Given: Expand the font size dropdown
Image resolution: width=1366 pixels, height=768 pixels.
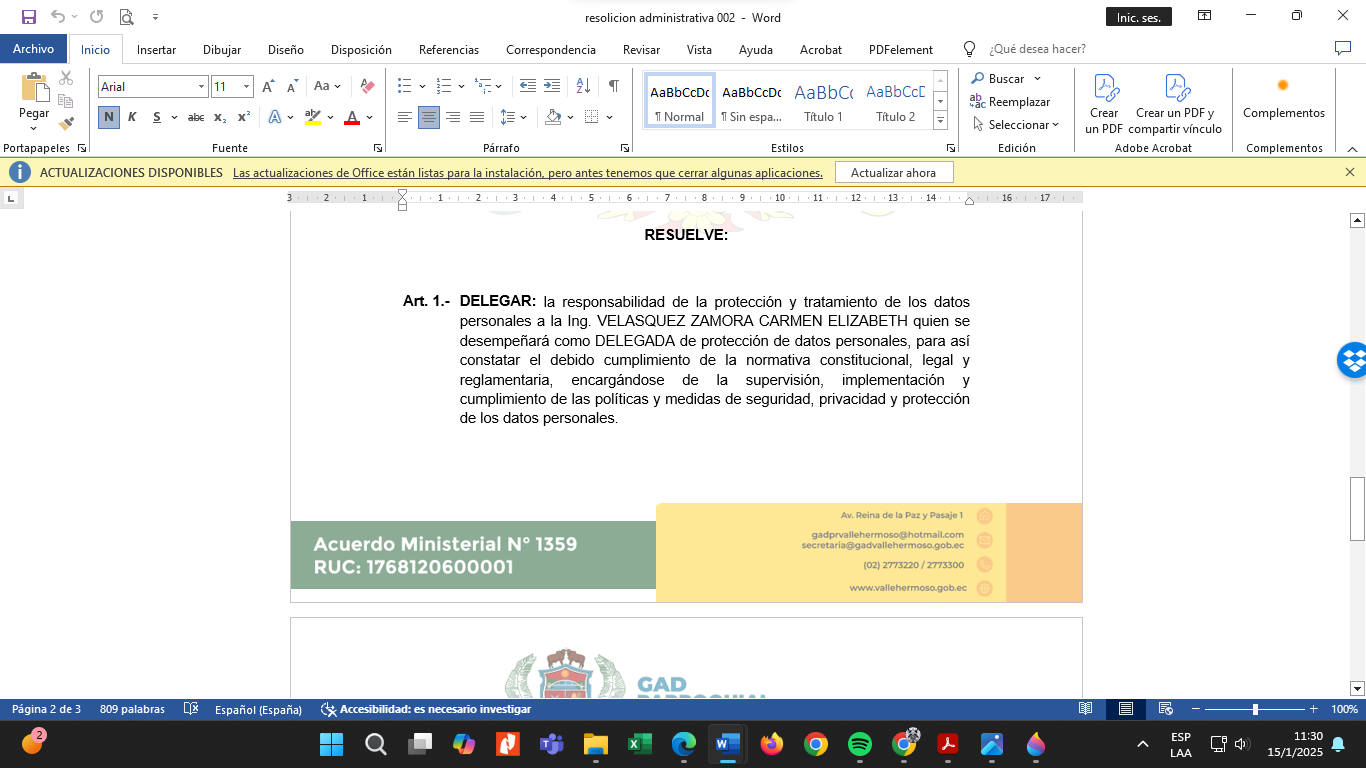Looking at the screenshot, I should [246, 87].
